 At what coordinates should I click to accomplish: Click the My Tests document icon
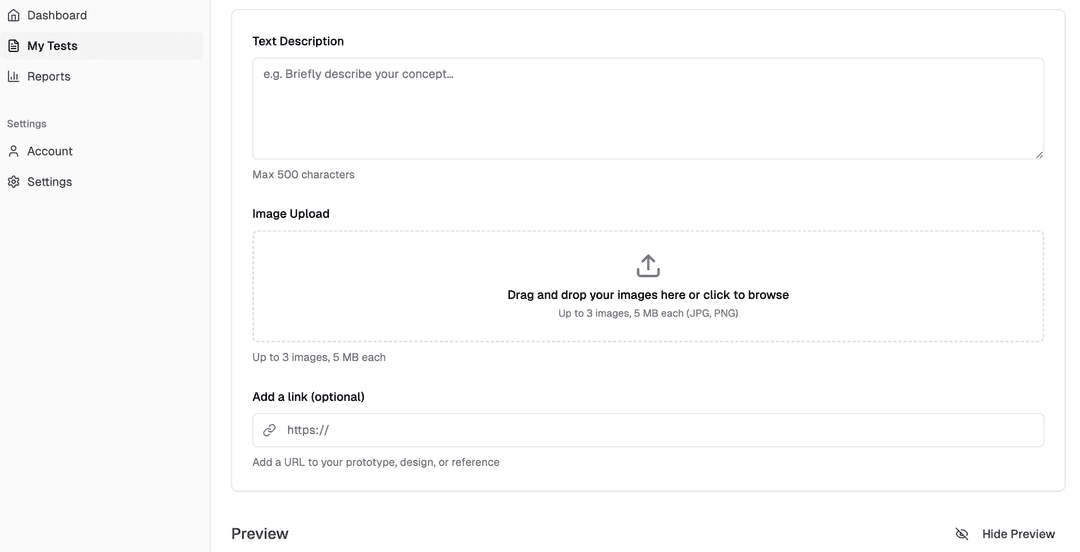14,46
